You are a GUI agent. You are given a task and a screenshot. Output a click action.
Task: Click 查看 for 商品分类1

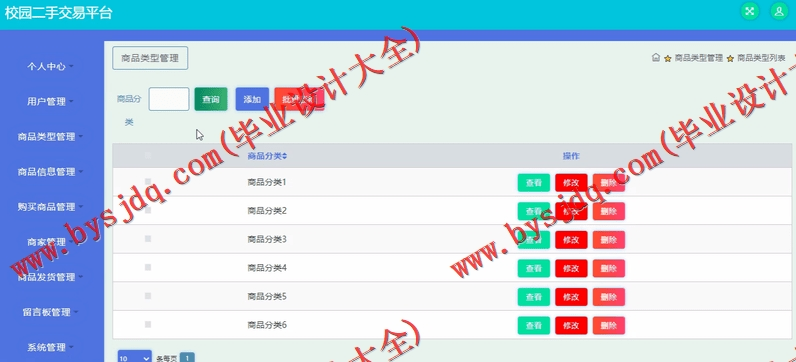(x=534, y=183)
